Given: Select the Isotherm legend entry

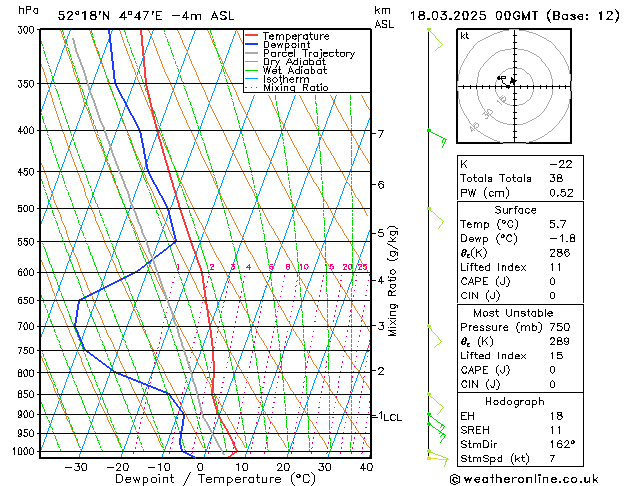Looking at the screenshot, I should coord(286,79).
